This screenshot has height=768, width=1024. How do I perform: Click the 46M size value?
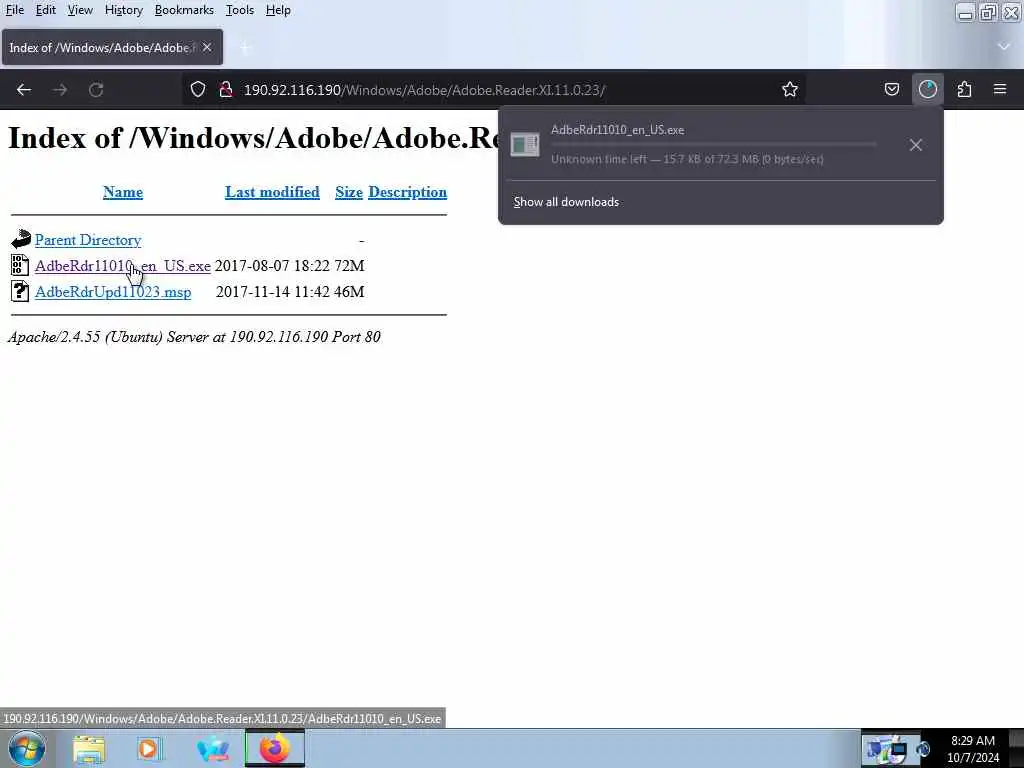tap(349, 292)
